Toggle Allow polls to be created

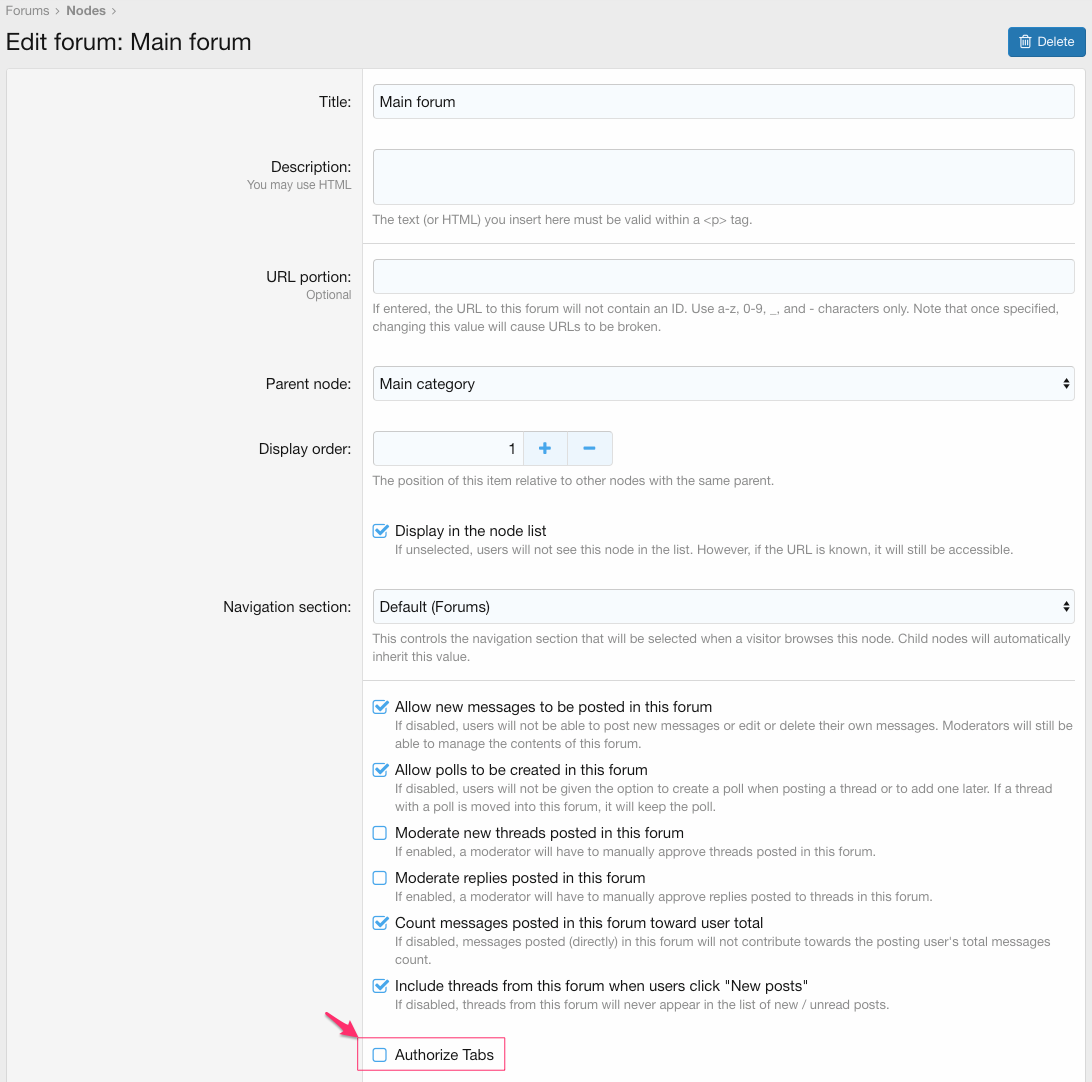point(380,770)
